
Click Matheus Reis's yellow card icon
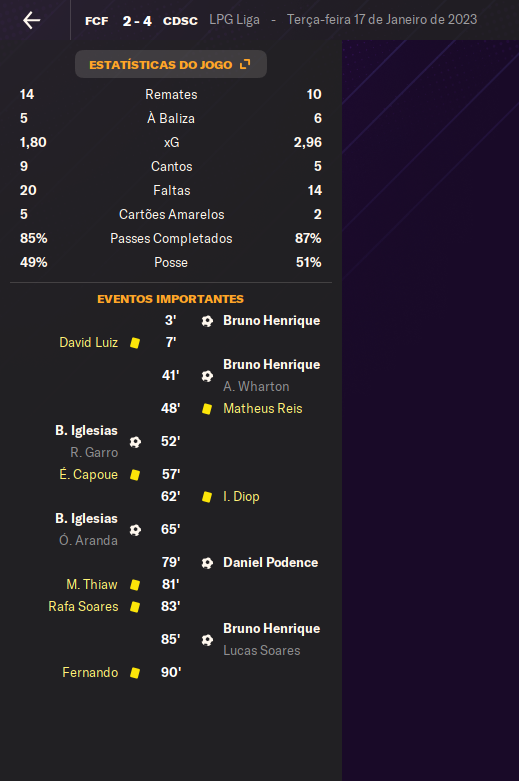[x=207, y=409]
